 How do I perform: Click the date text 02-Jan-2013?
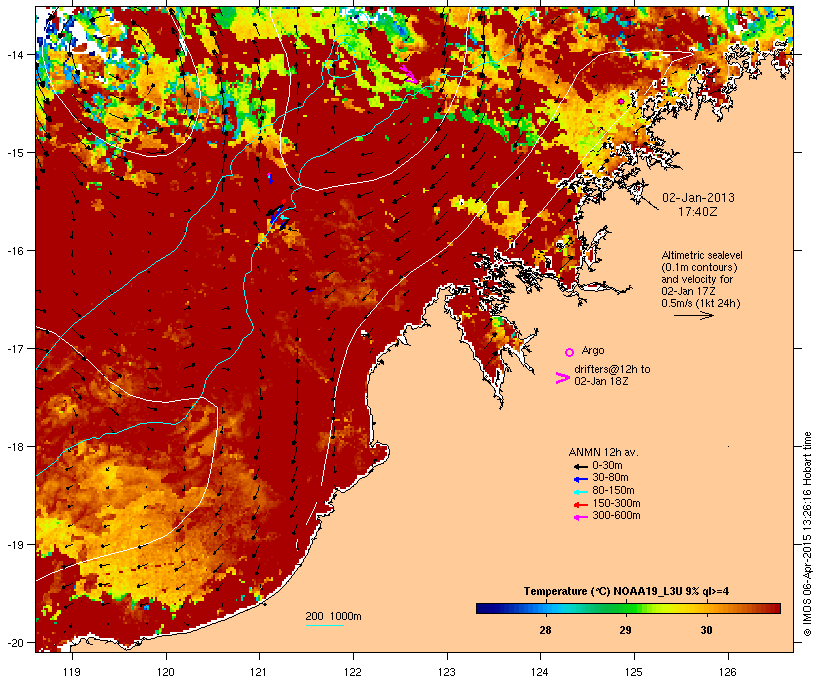coord(698,198)
